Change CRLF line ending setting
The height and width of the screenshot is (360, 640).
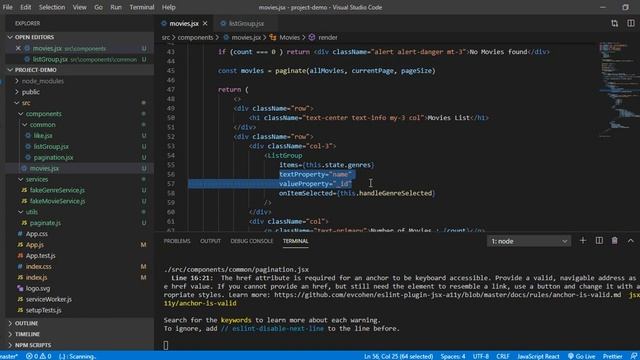pos(503,356)
